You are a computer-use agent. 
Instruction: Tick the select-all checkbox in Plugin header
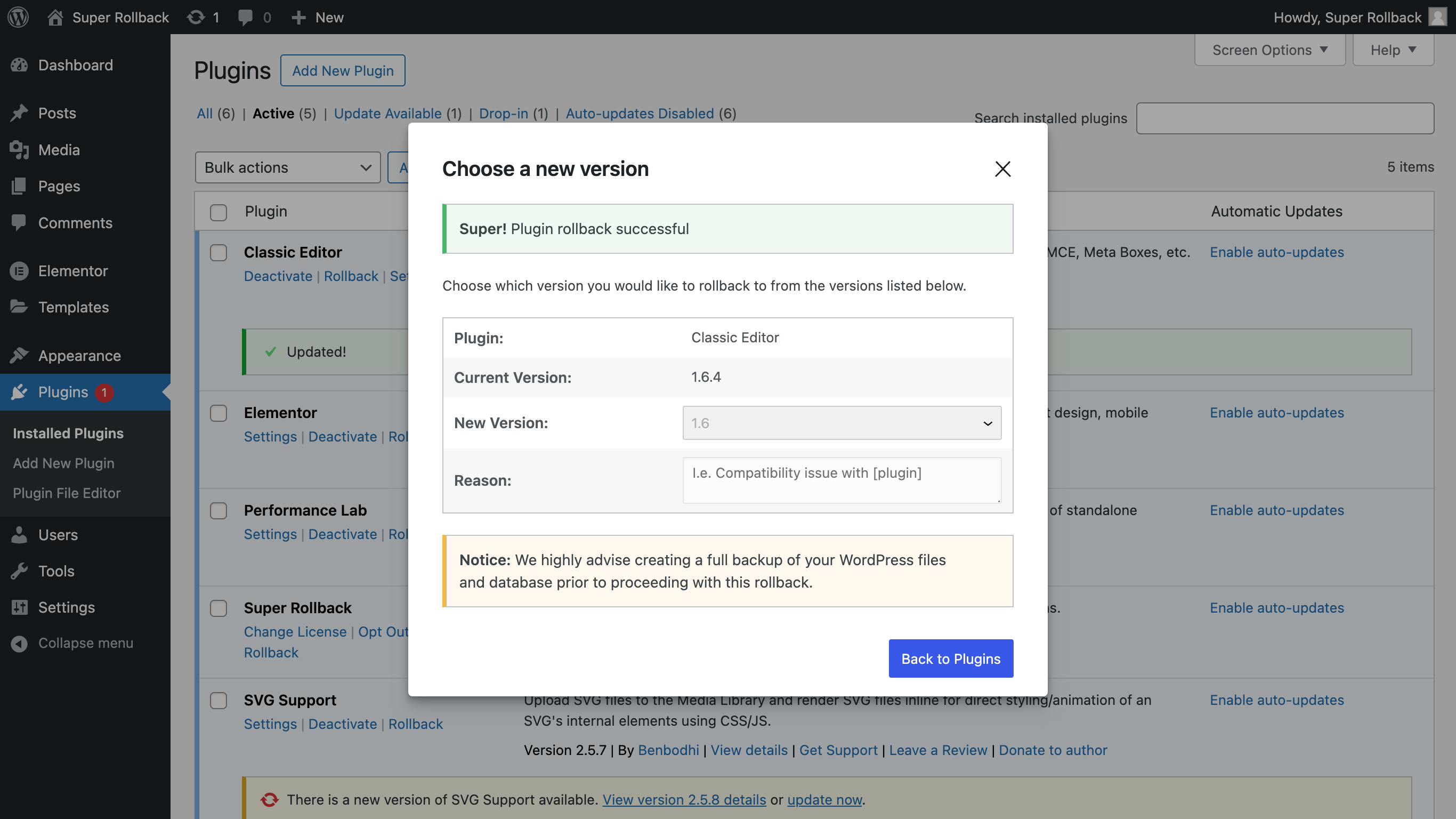(x=218, y=212)
